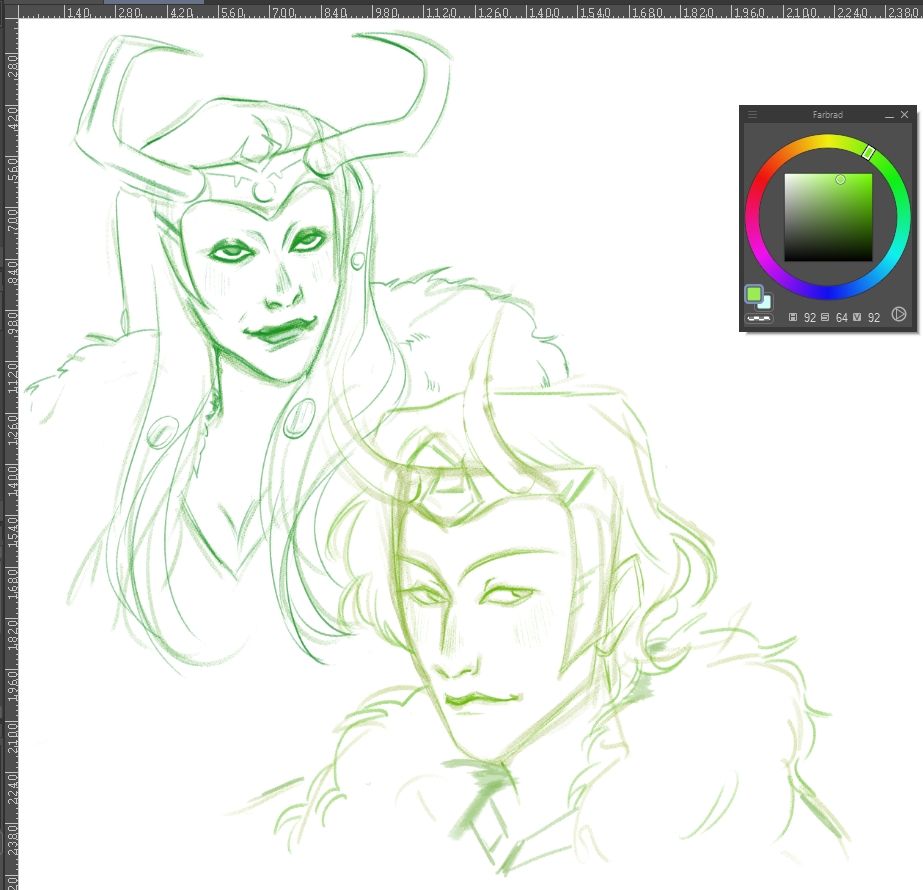Open the Farbrad panel hamburger menu
Viewport: 923px width, 890px height.
coord(752,115)
